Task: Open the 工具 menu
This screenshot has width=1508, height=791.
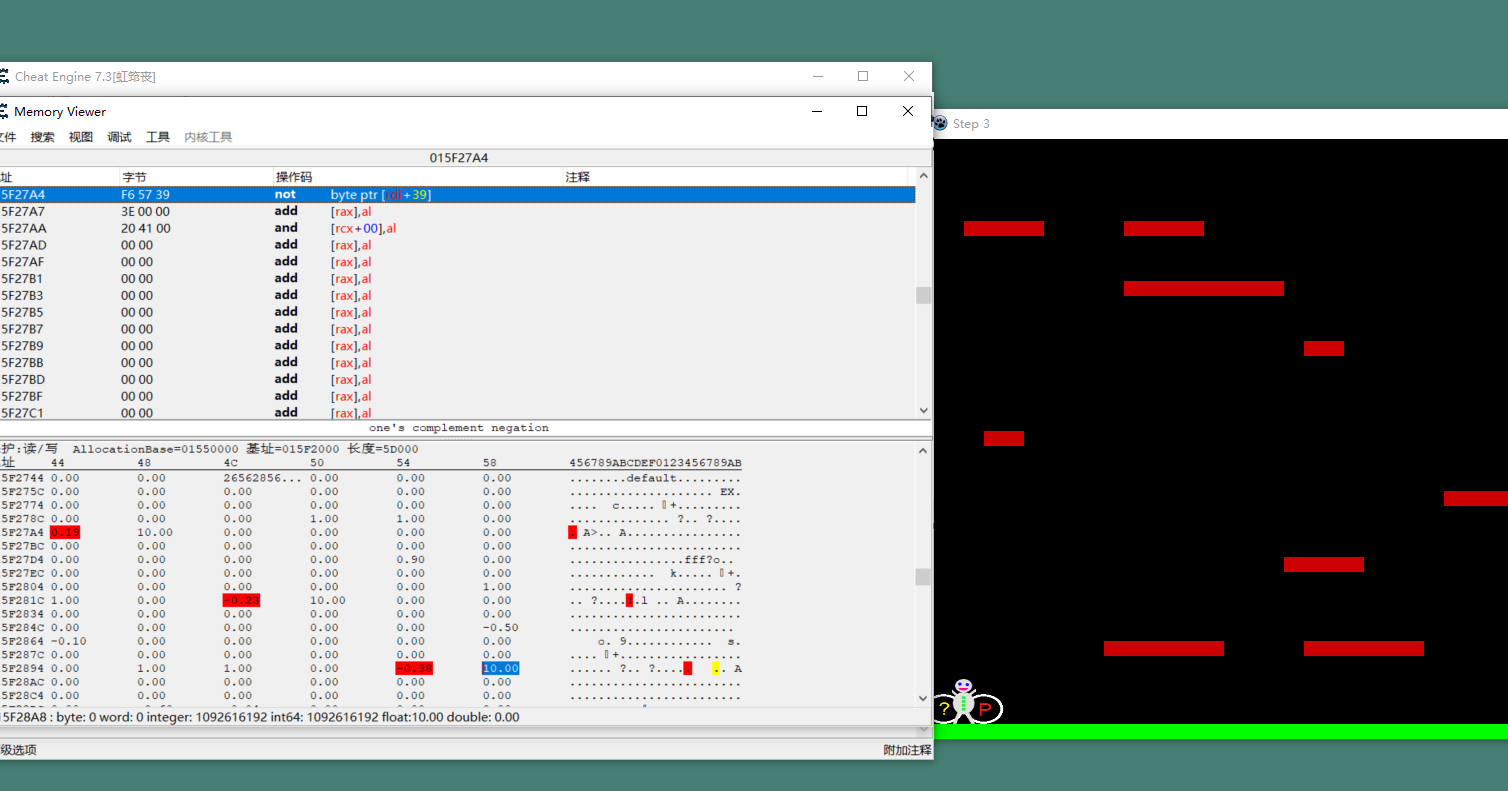Action: click(x=156, y=136)
